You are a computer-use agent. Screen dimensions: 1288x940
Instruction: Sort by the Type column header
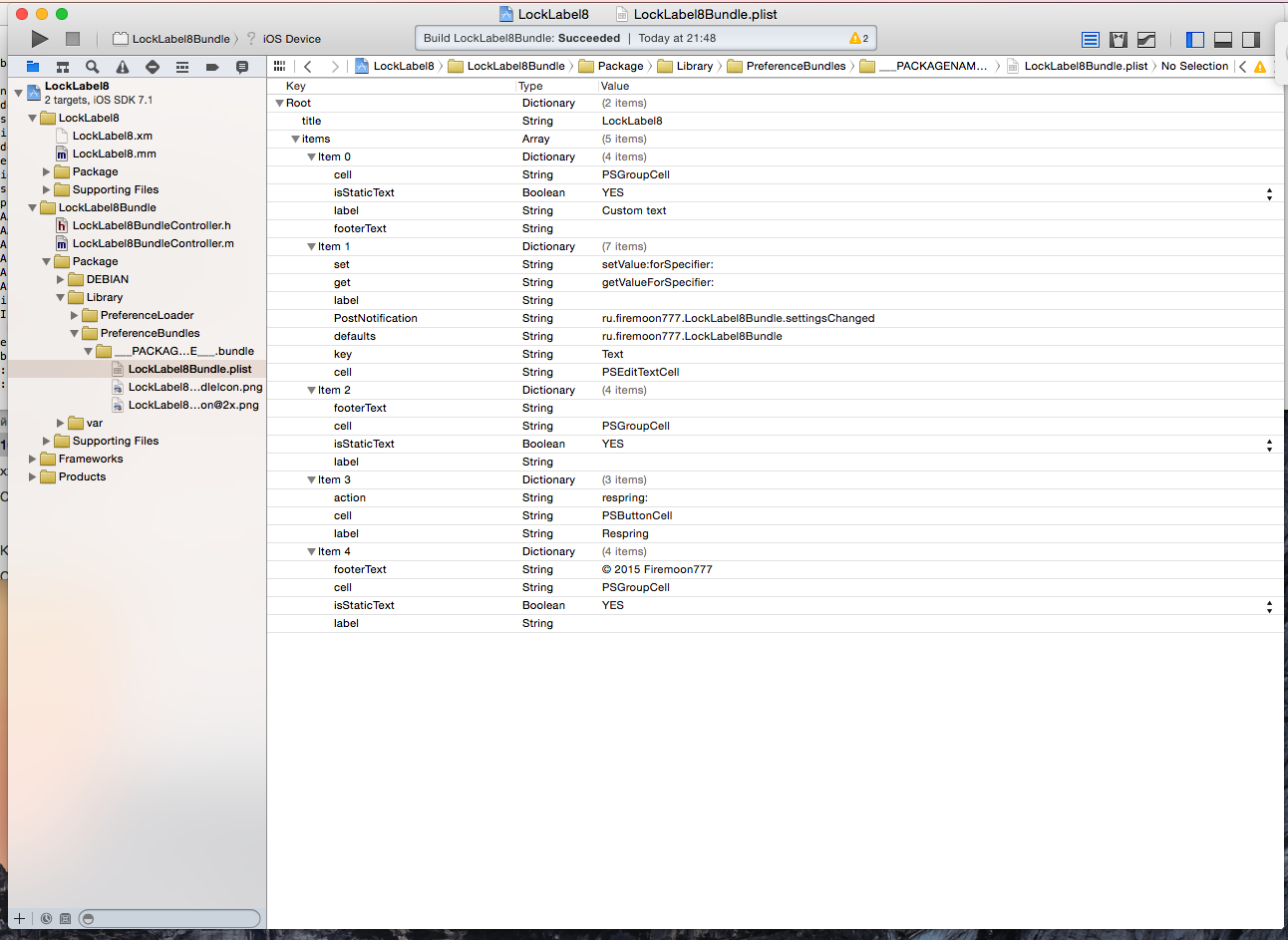point(530,86)
